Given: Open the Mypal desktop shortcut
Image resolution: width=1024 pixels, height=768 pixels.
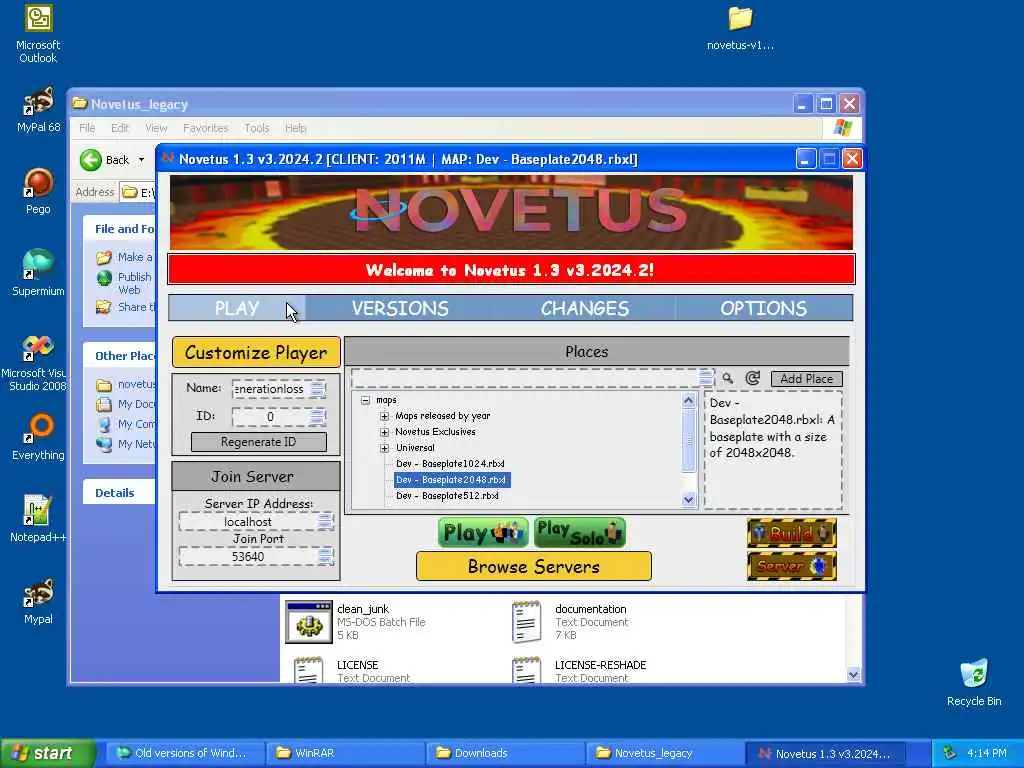Looking at the screenshot, I should point(38,601).
